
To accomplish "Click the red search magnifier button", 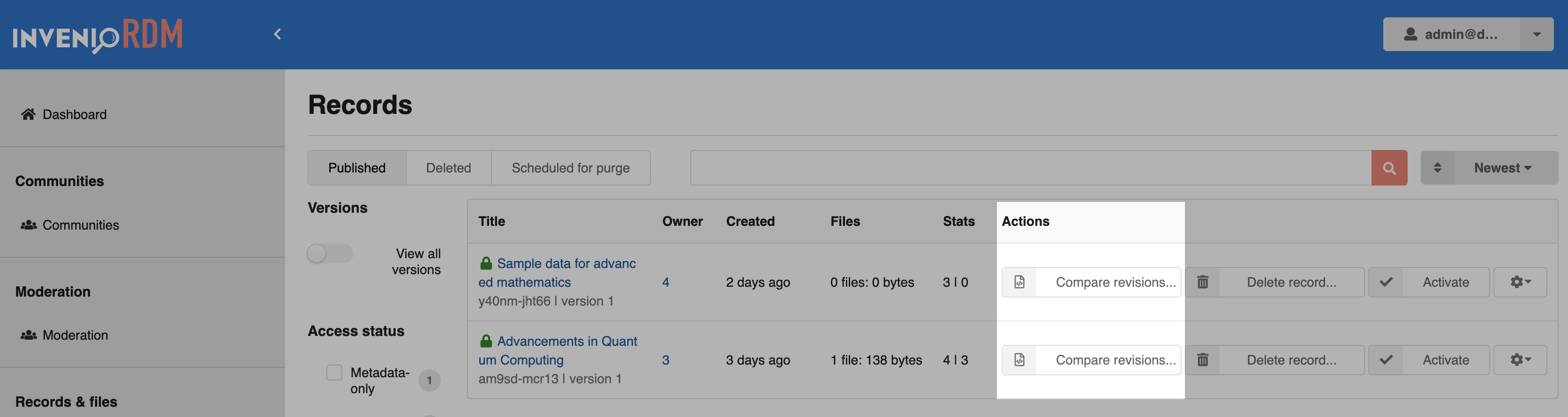I will 1389,168.
